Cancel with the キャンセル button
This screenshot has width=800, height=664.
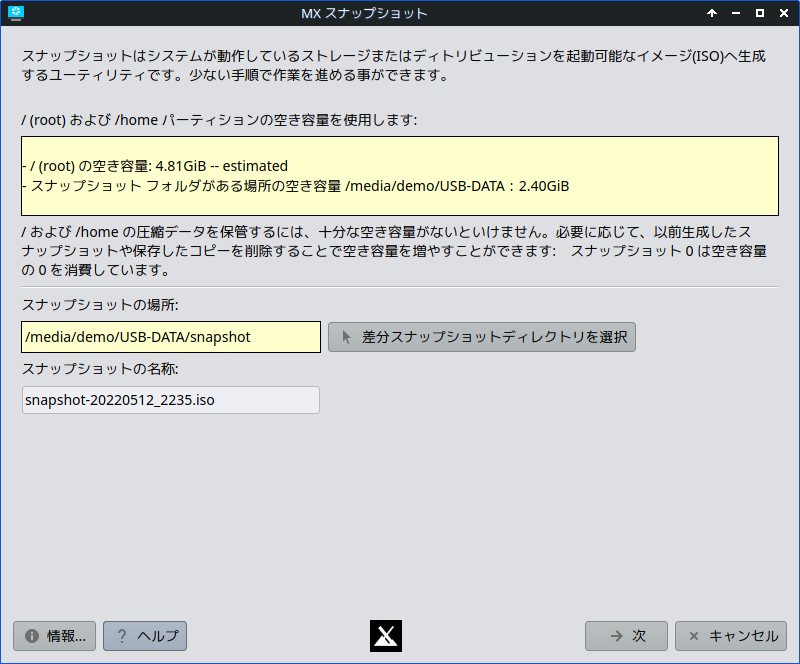tap(731, 636)
